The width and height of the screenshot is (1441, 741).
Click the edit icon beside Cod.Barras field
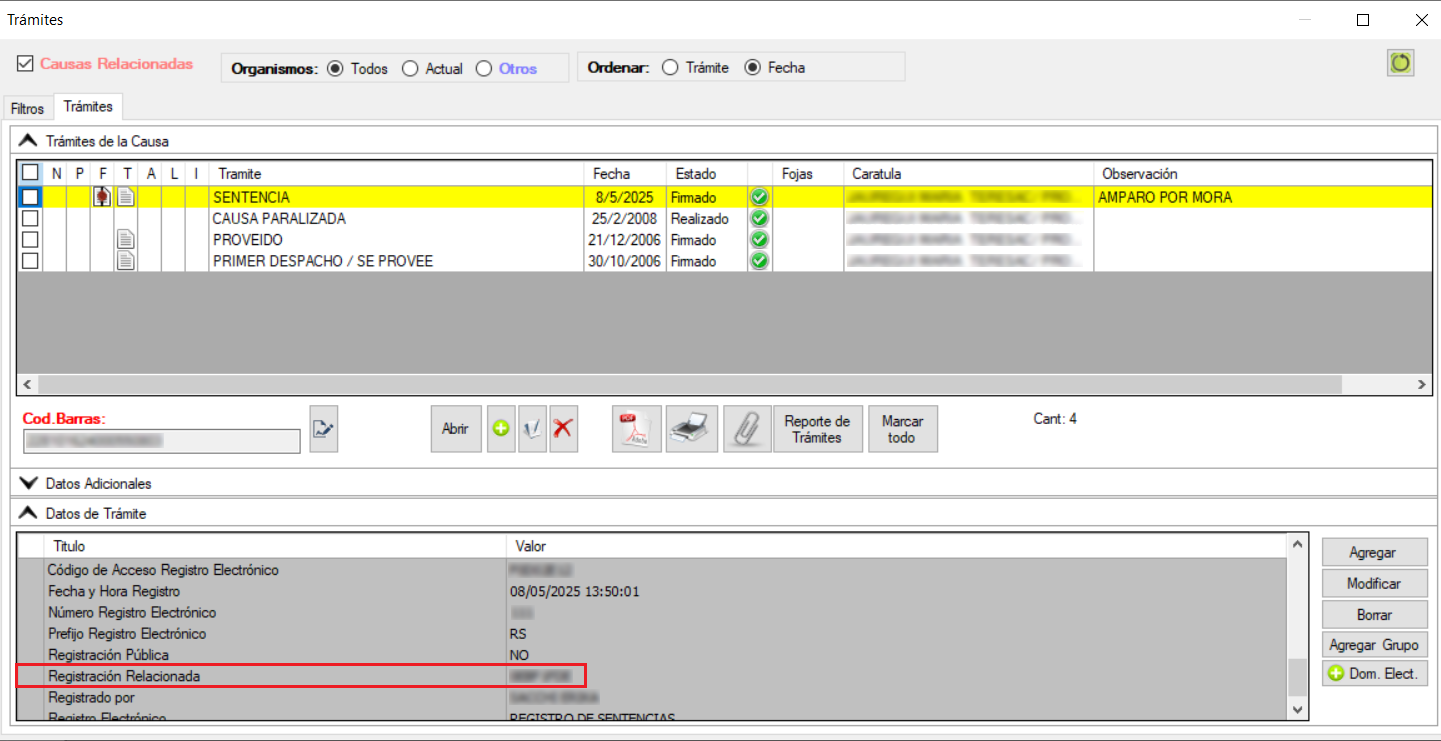click(324, 430)
